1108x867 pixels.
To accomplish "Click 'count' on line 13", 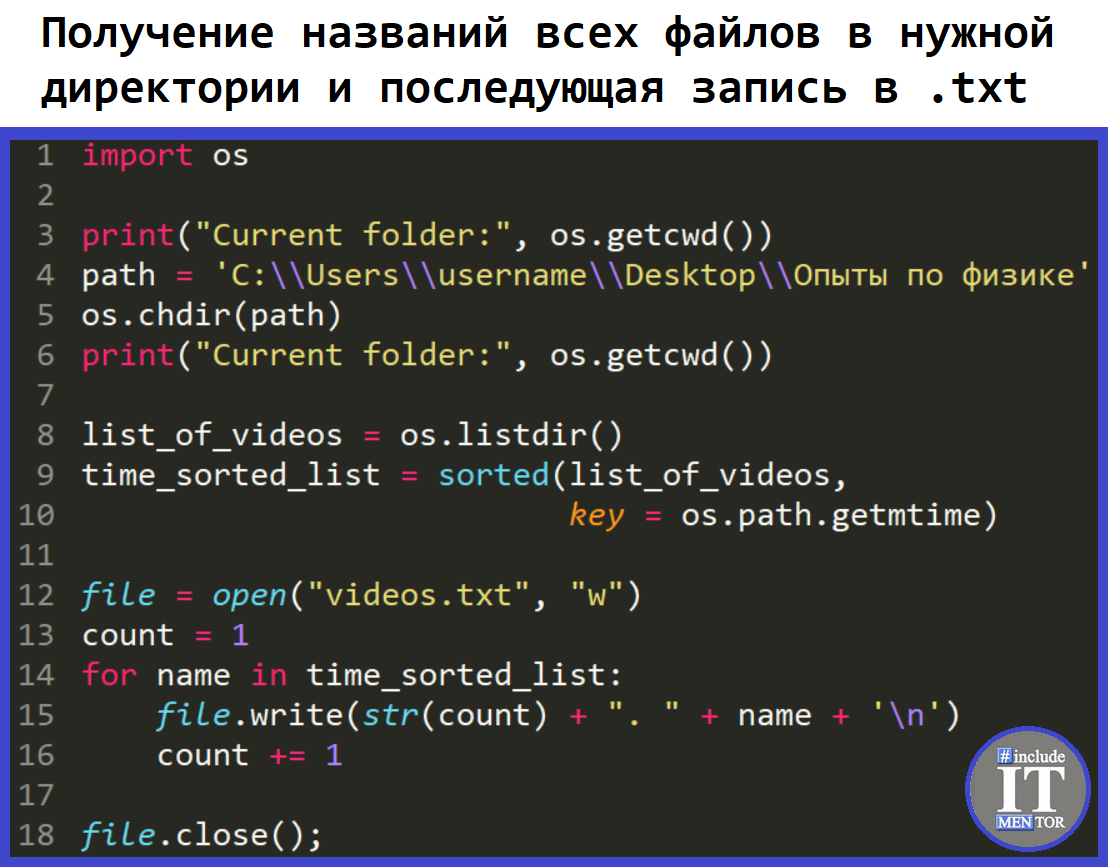I will pyautogui.click(x=128, y=635).
